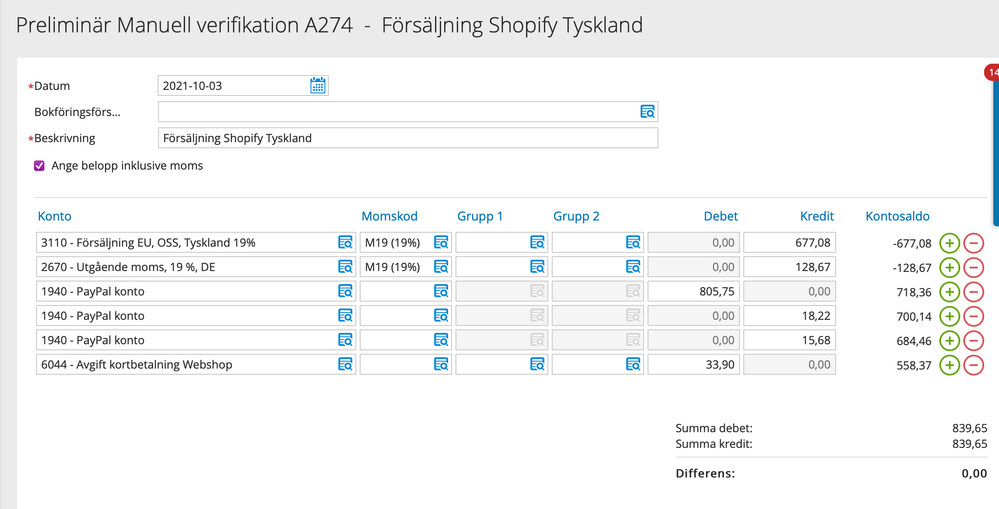Image resolution: width=999 pixels, height=509 pixels.
Task: Open Grupp 1 lookup on 6044 row
Action: coord(537,365)
